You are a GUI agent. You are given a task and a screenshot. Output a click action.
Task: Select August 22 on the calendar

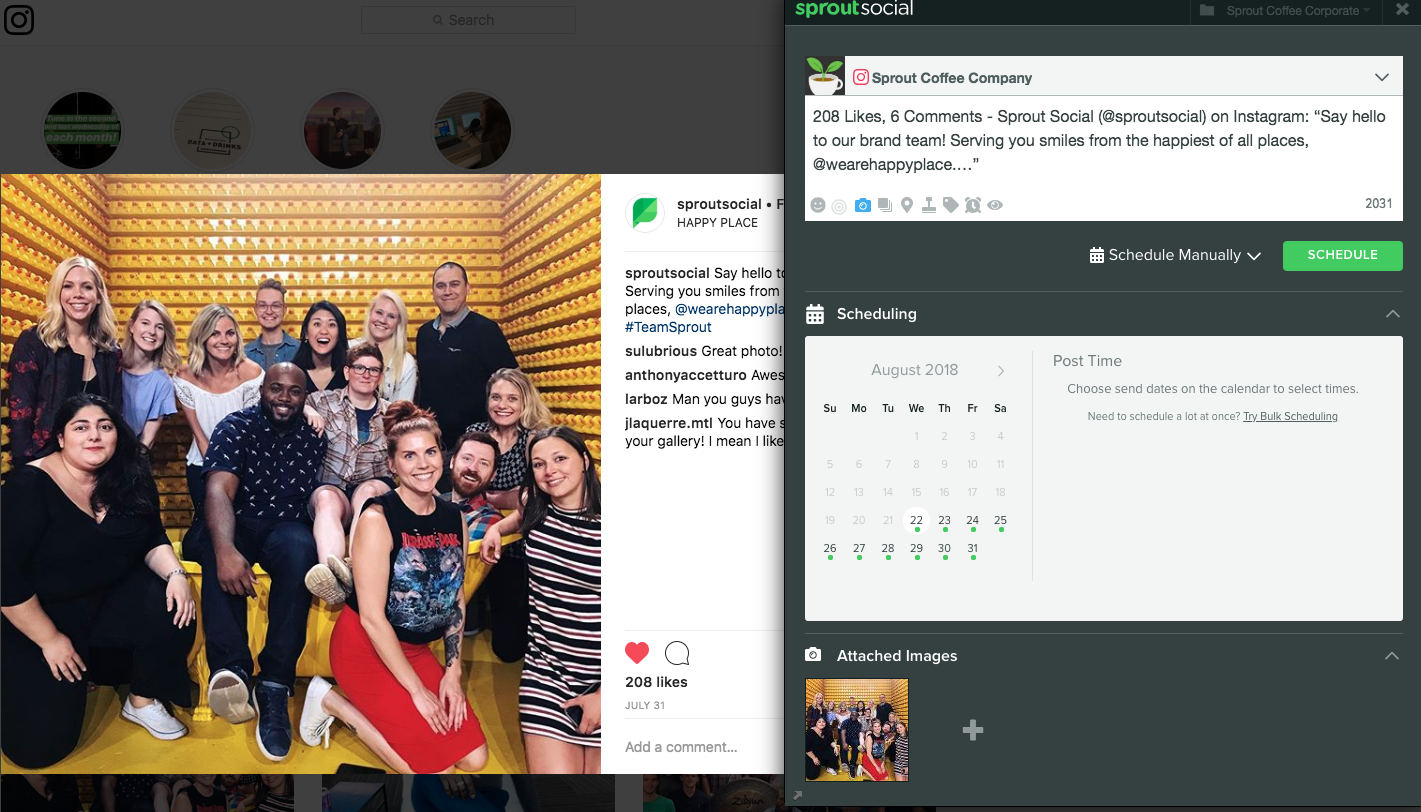[x=916, y=520]
